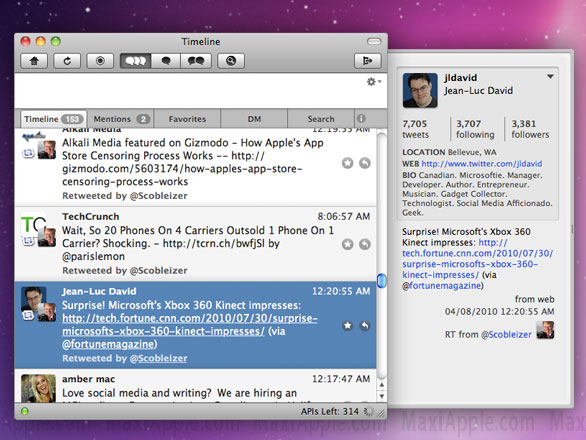The height and width of the screenshot is (440, 586).
Task: Refresh the timeline with reload button
Action: pos(67,61)
